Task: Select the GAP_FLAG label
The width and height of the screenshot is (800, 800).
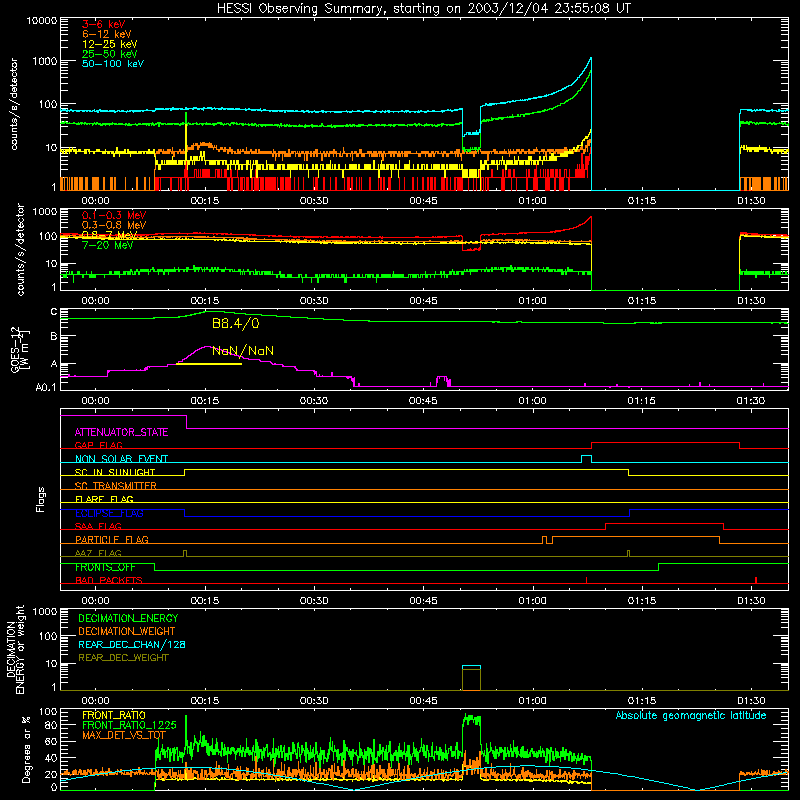Action: [x=98, y=445]
